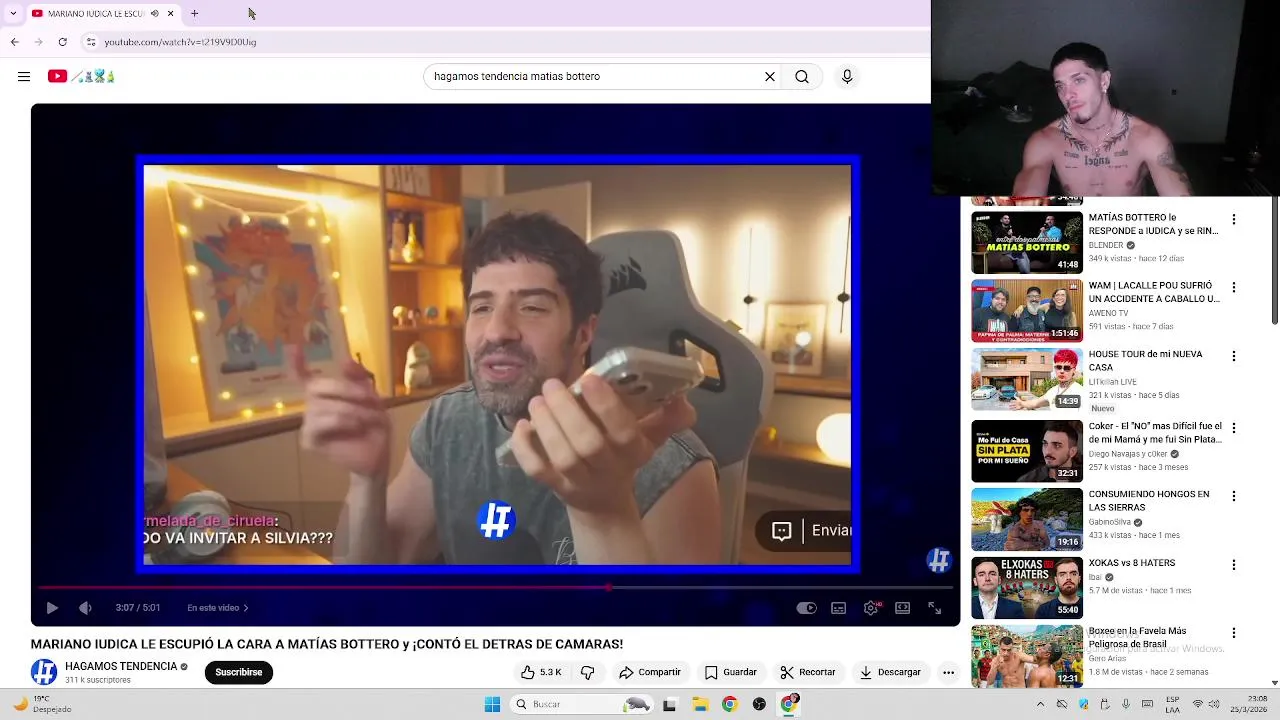Click the video player scene
Screen dimensions: 1280x720
click(x=496, y=364)
